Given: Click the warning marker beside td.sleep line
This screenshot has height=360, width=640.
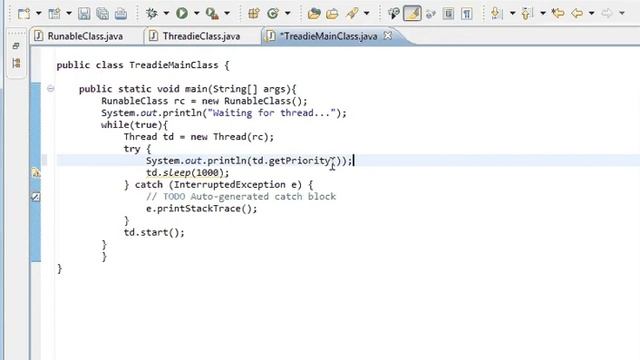Looking at the screenshot, I should pos(36,173).
